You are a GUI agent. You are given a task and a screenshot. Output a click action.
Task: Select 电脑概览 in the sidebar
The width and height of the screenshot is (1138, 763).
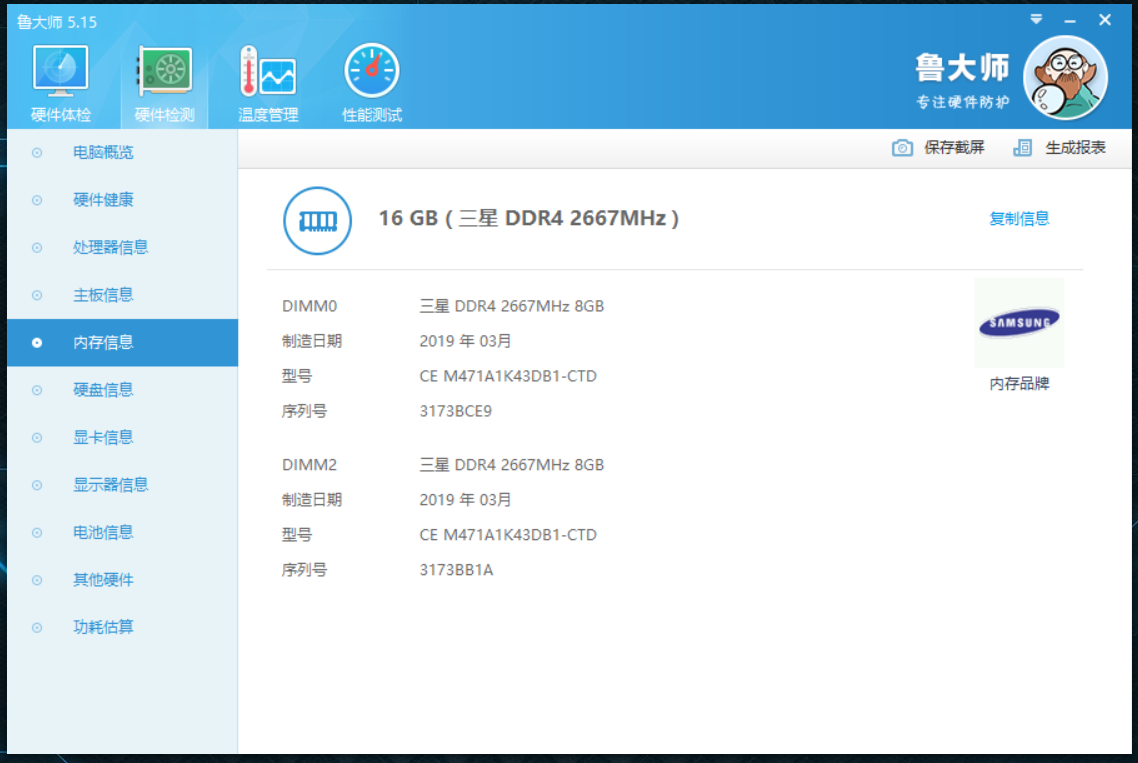[x=123, y=152]
